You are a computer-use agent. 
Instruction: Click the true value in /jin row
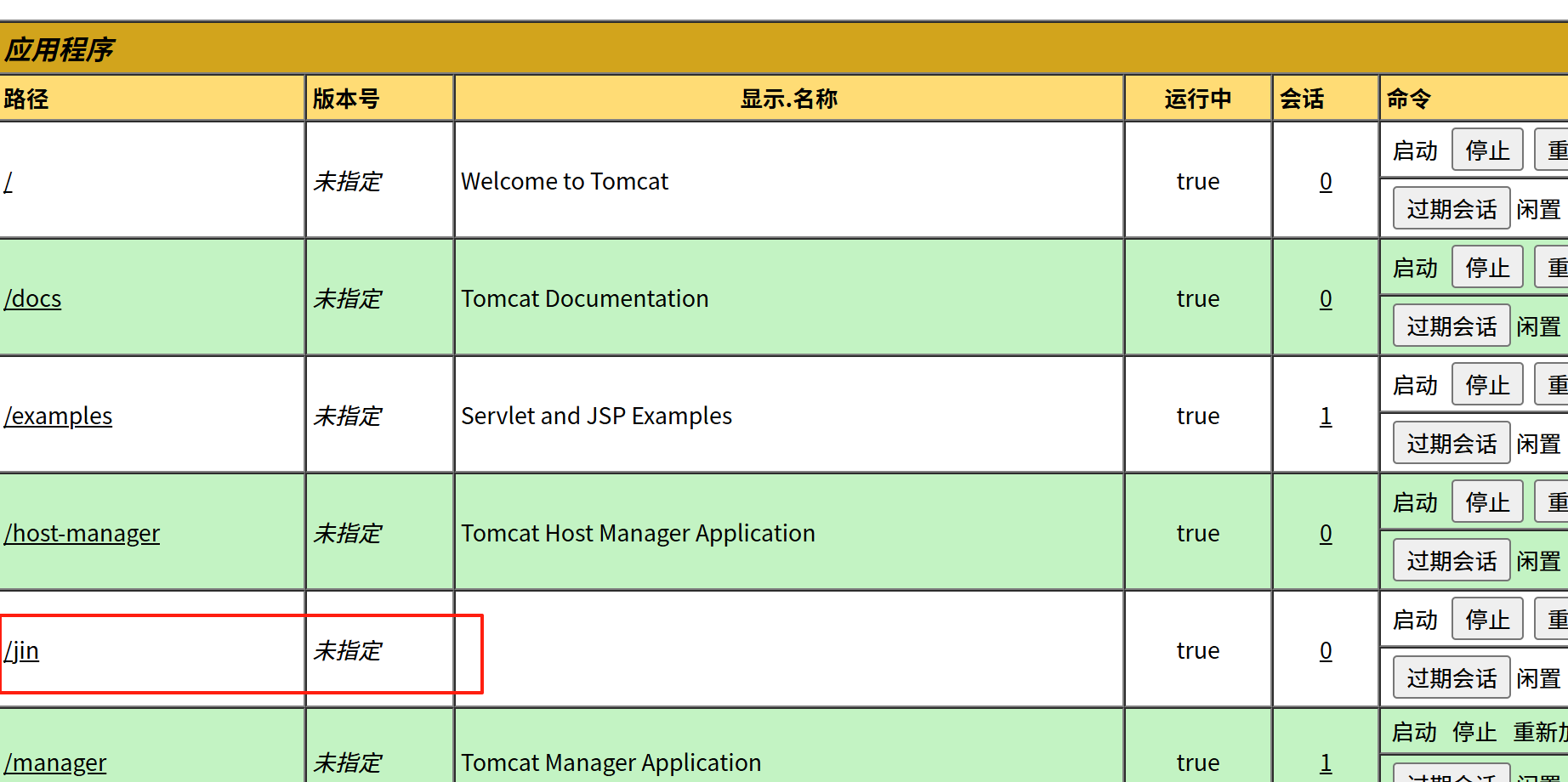1198,651
